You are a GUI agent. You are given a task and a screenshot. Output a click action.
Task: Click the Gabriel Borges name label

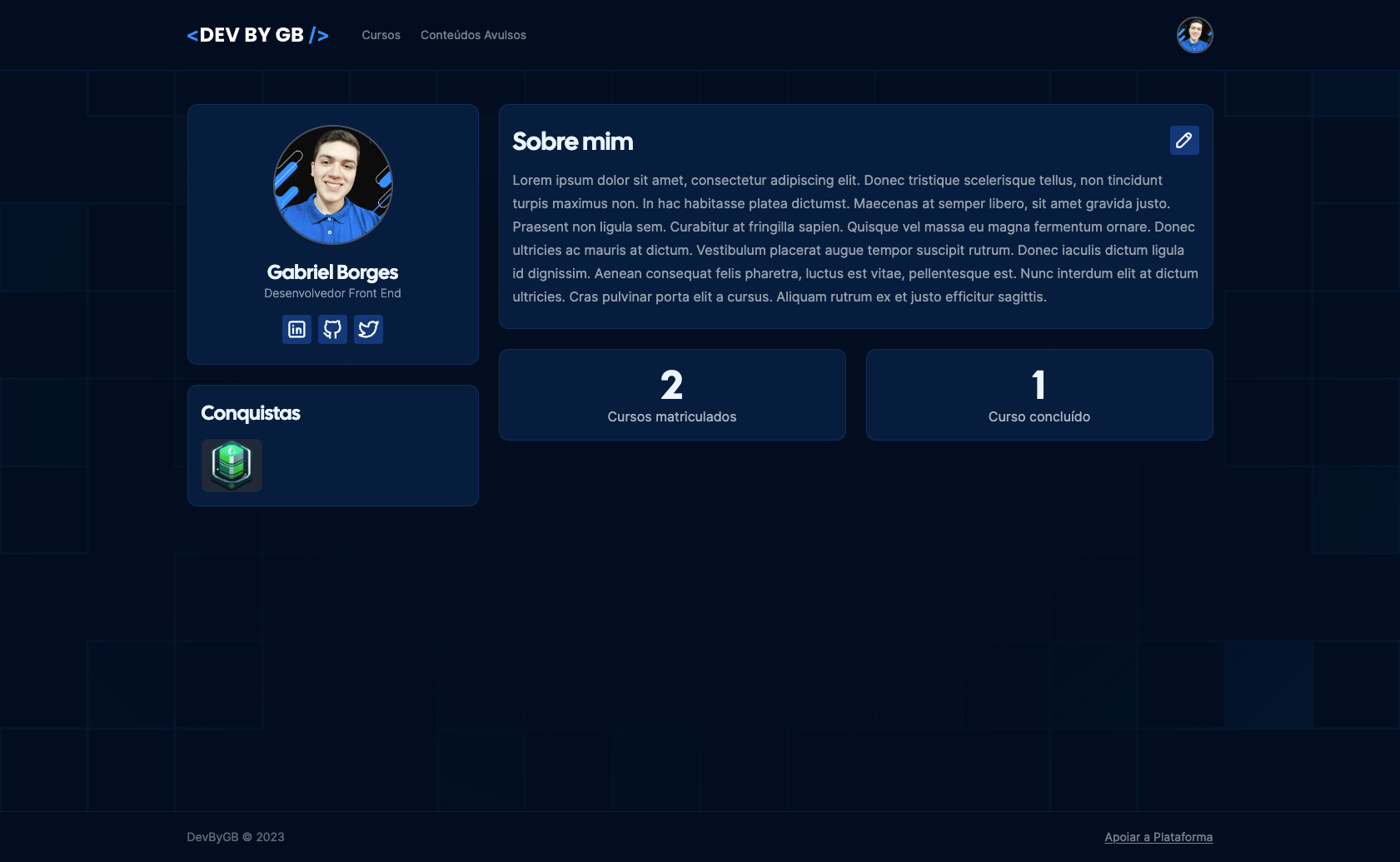point(332,272)
